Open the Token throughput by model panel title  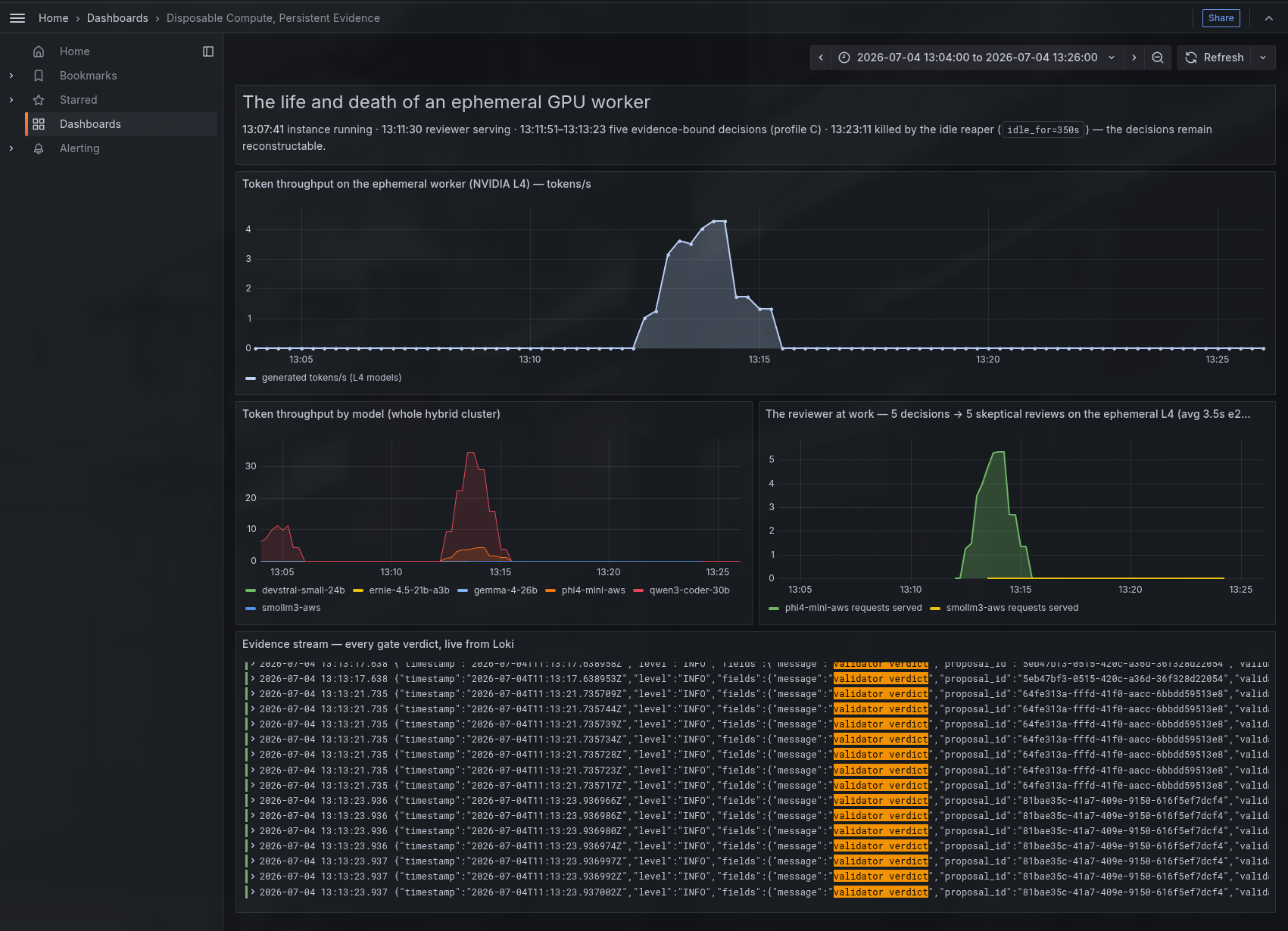(371, 414)
